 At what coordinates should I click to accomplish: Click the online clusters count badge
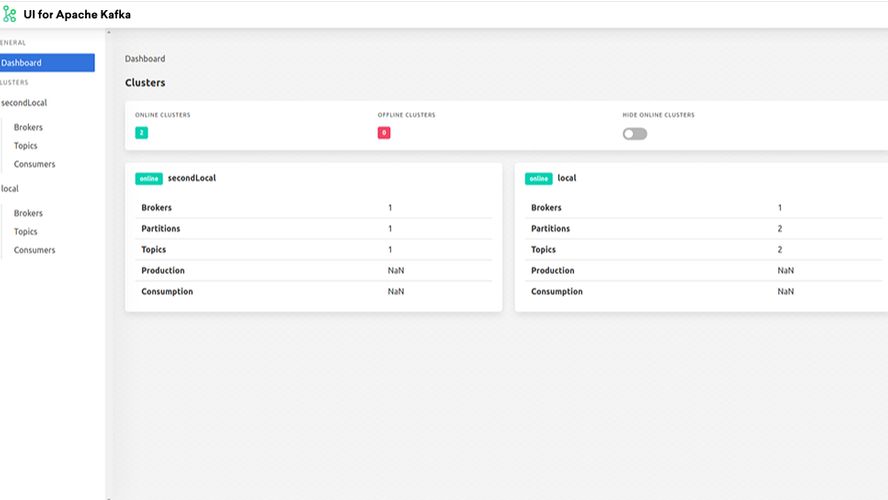click(141, 133)
